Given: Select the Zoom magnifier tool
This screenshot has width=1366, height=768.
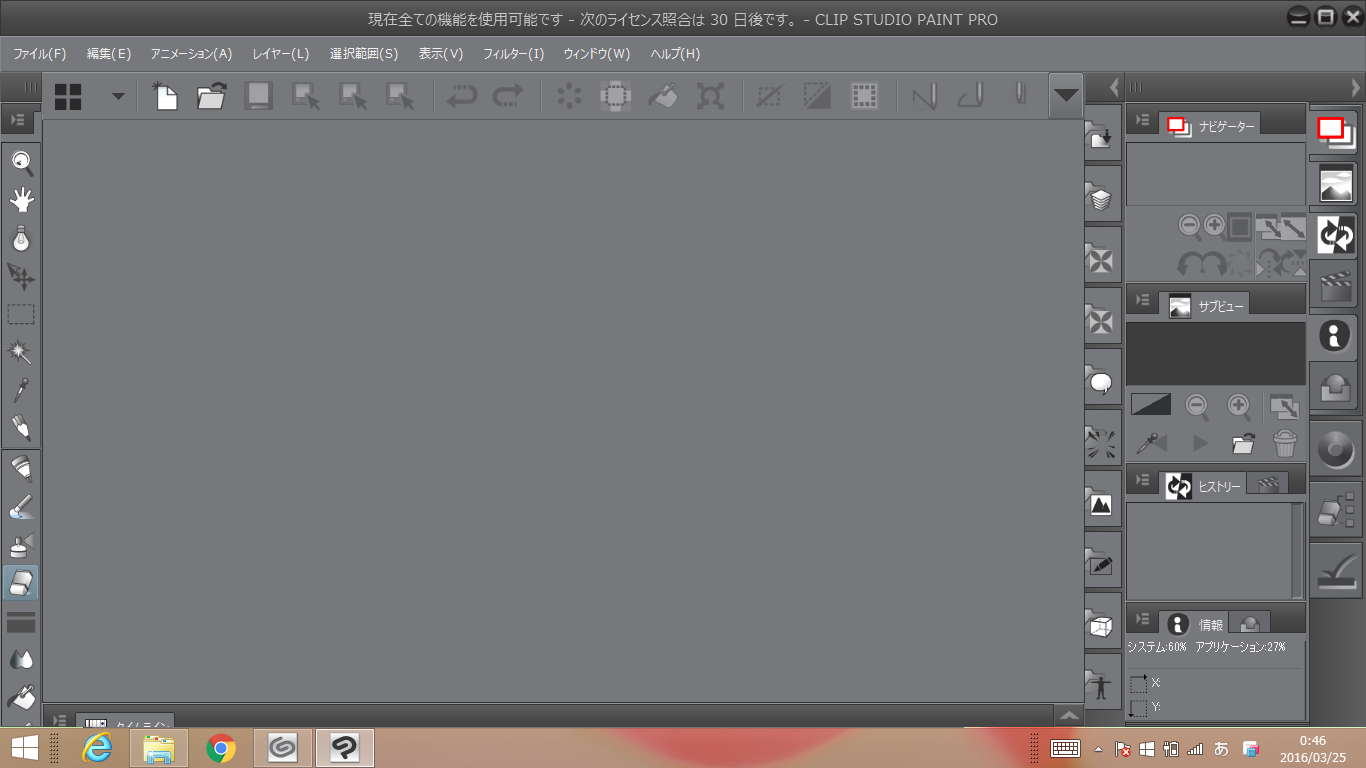Looking at the screenshot, I should pyautogui.click(x=21, y=162).
